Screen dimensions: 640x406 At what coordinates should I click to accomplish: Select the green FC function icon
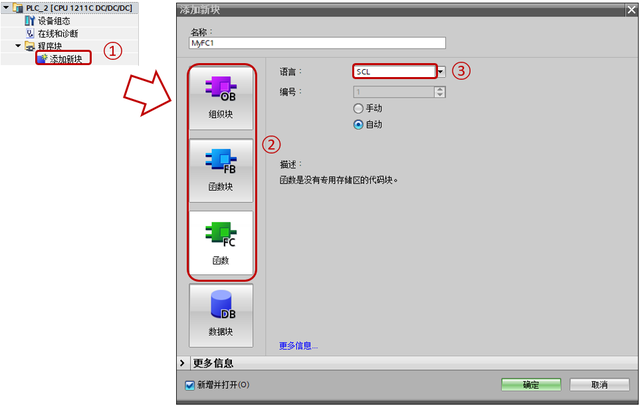click(x=221, y=234)
